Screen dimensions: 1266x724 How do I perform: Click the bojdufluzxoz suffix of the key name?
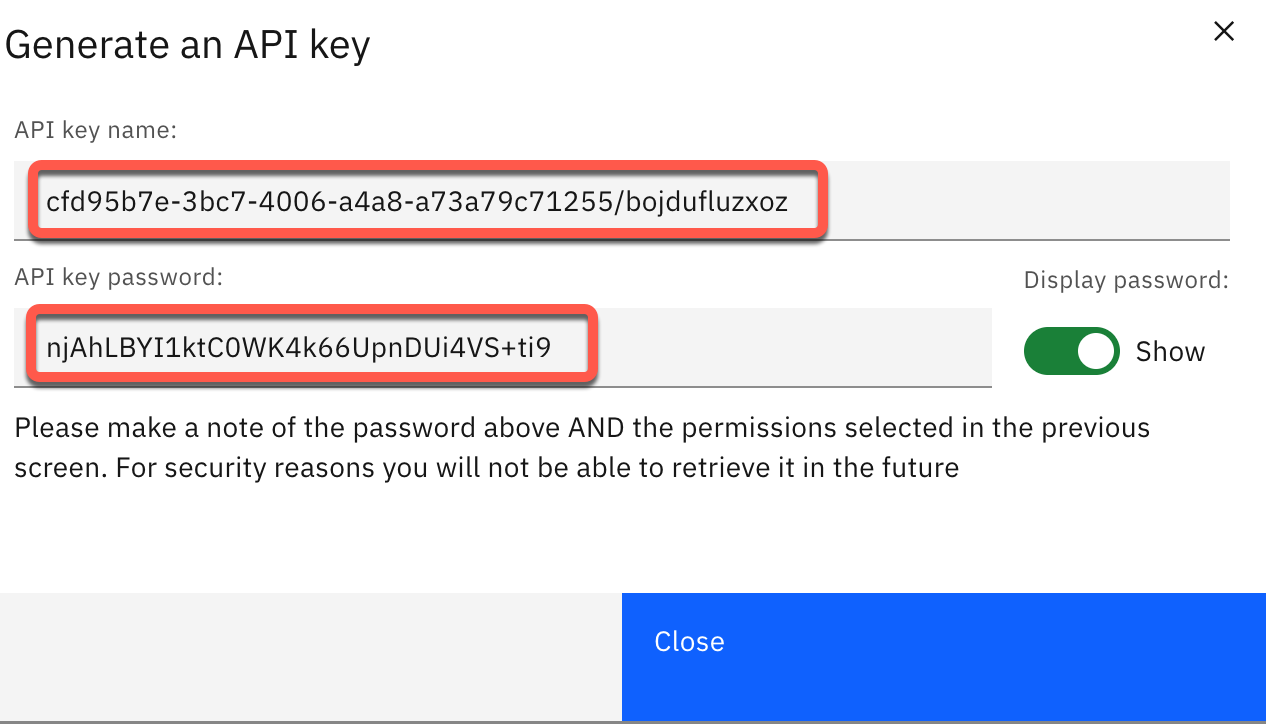pyautogui.click(x=708, y=202)
